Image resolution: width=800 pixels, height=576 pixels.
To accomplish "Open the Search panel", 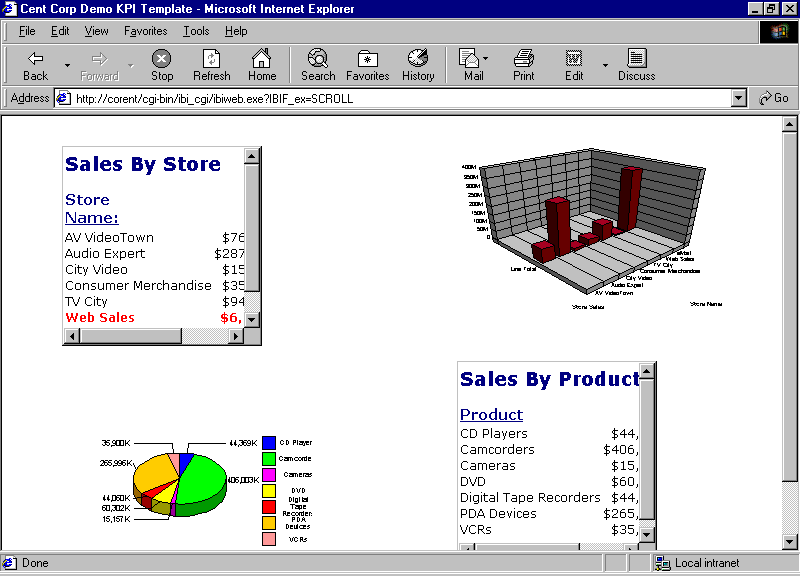I will pos(317,63).
